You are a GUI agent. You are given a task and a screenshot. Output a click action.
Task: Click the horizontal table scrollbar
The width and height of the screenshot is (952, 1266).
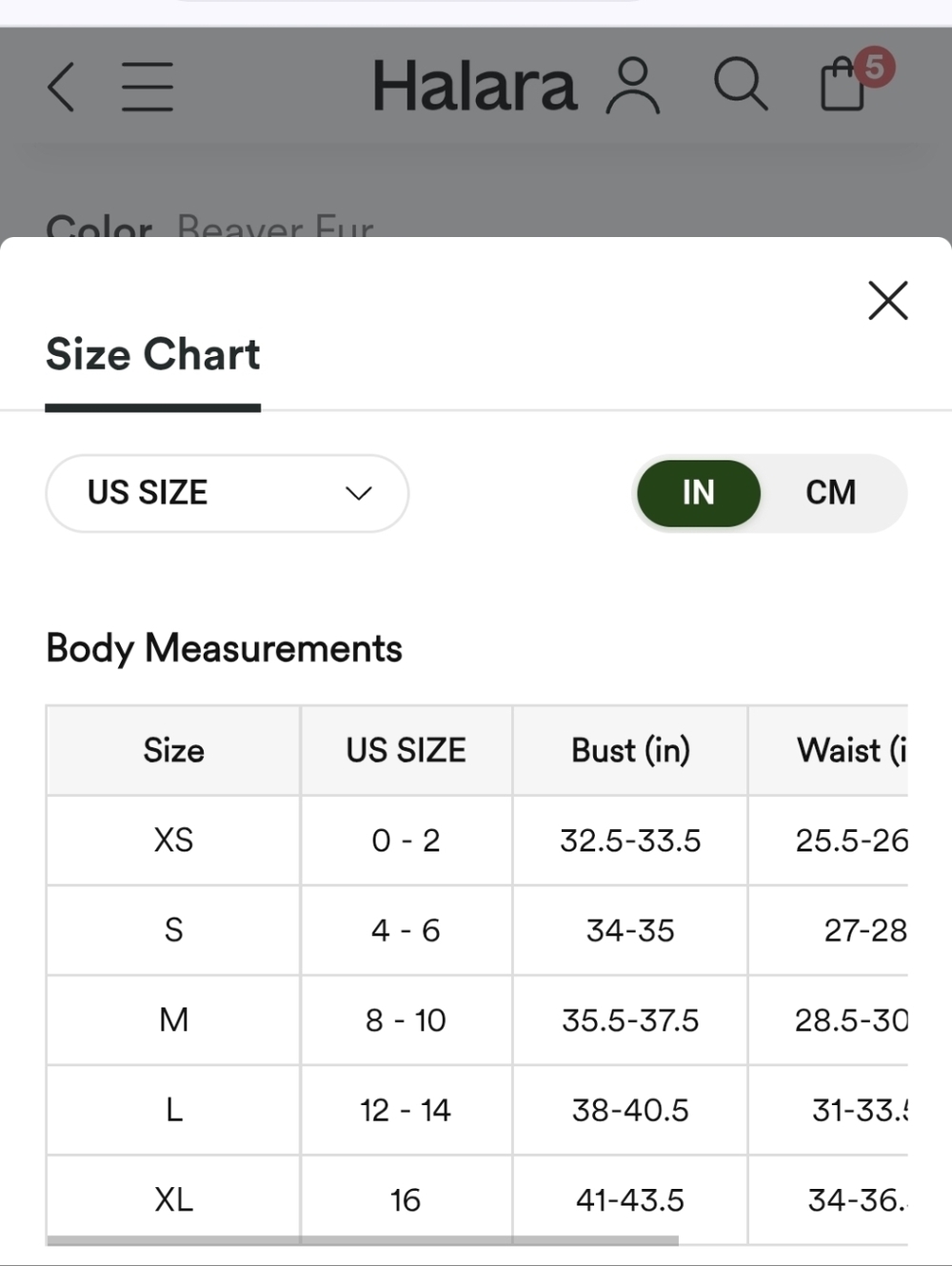pyautogui.click(x=363, y=1240)
